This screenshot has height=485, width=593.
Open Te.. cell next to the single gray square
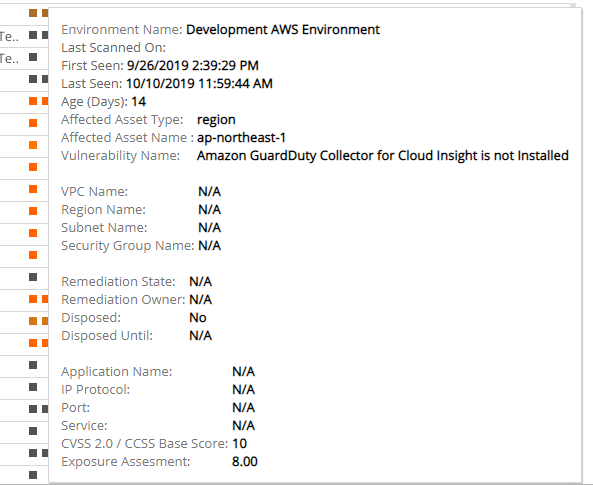[9, 59]
